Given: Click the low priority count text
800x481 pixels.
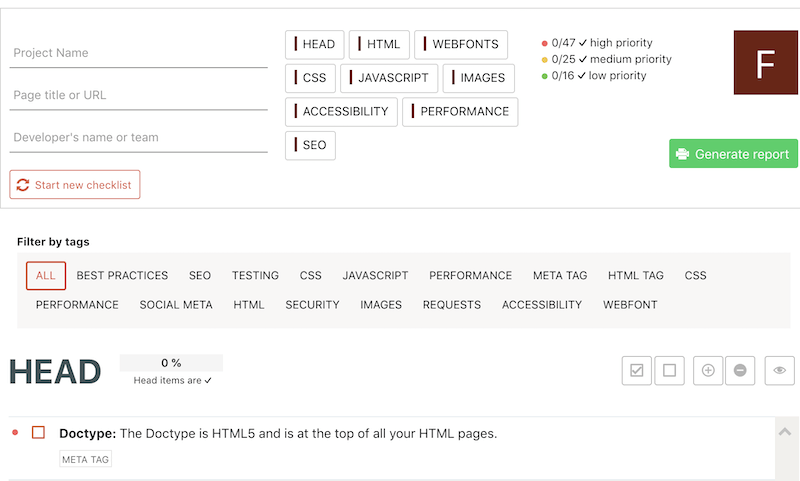Looking at the screenshot, I should point(599,75).
